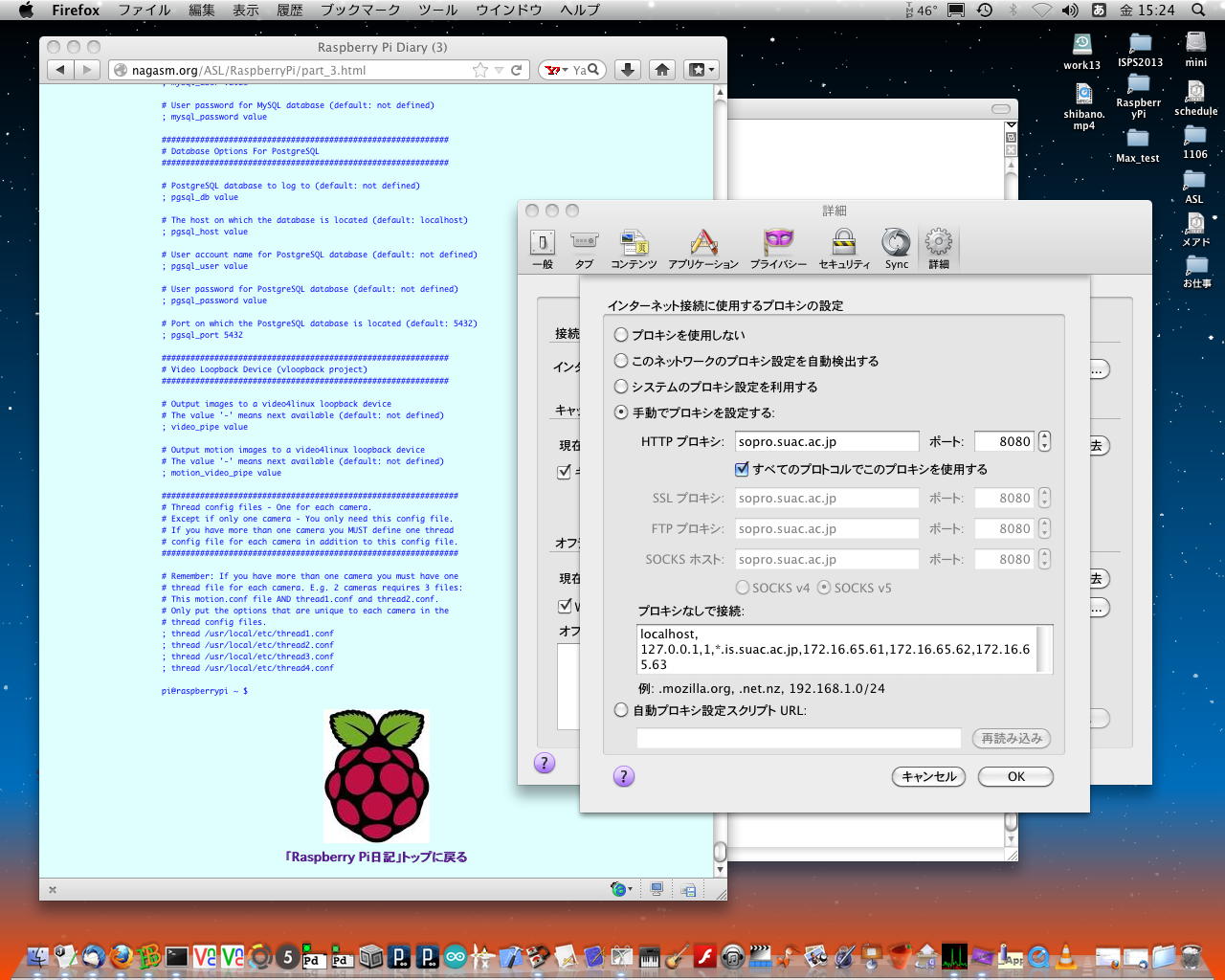Open the Security (セキュリティ) preferences pane

(843, 248)
